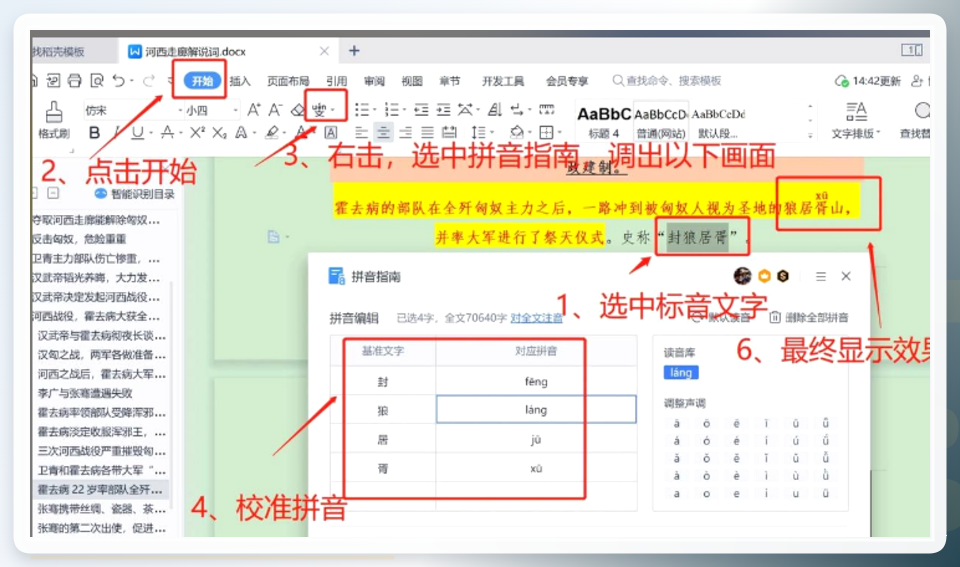Expand the borders dropdown arrow
960x567 pixels.
pyautogui.click(x=559, y=133)
